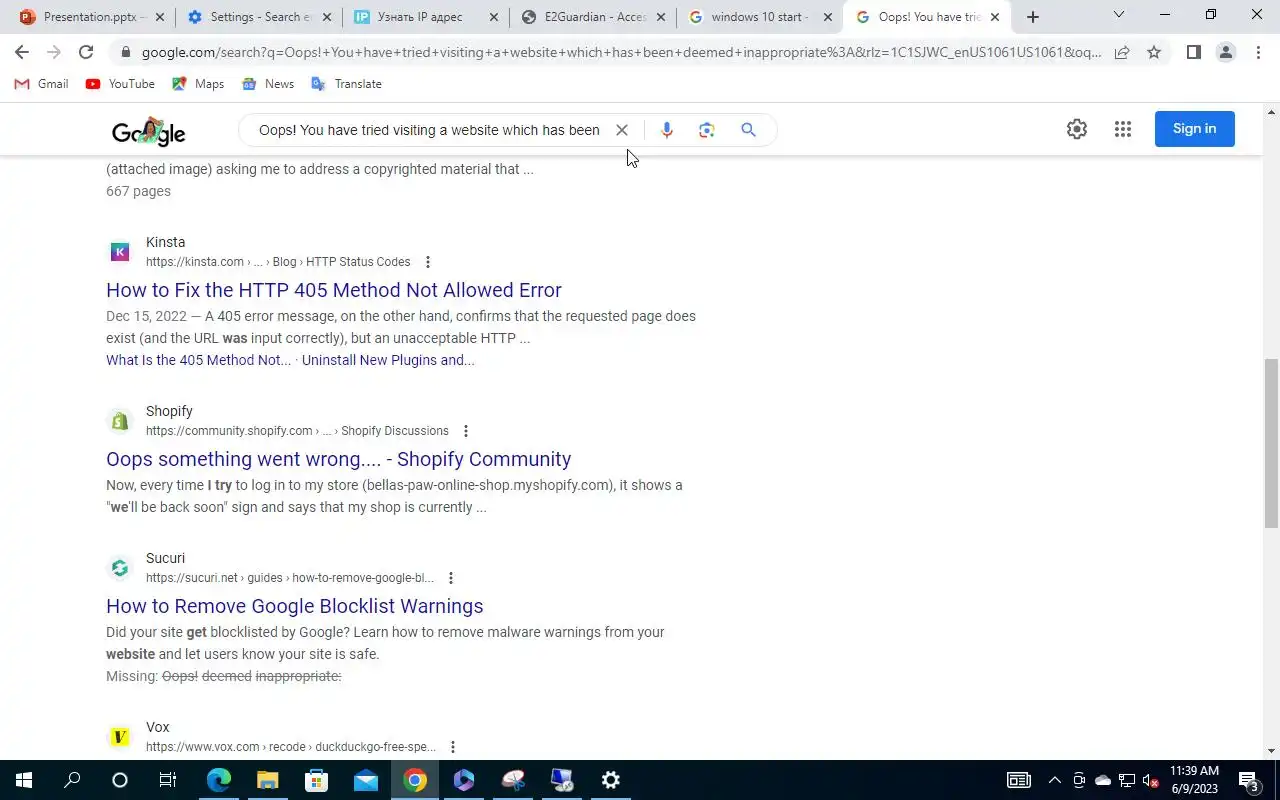1280x800 pixels.
Task: Open Microsoft Edge from the taskbar
Action: (218, 780)
